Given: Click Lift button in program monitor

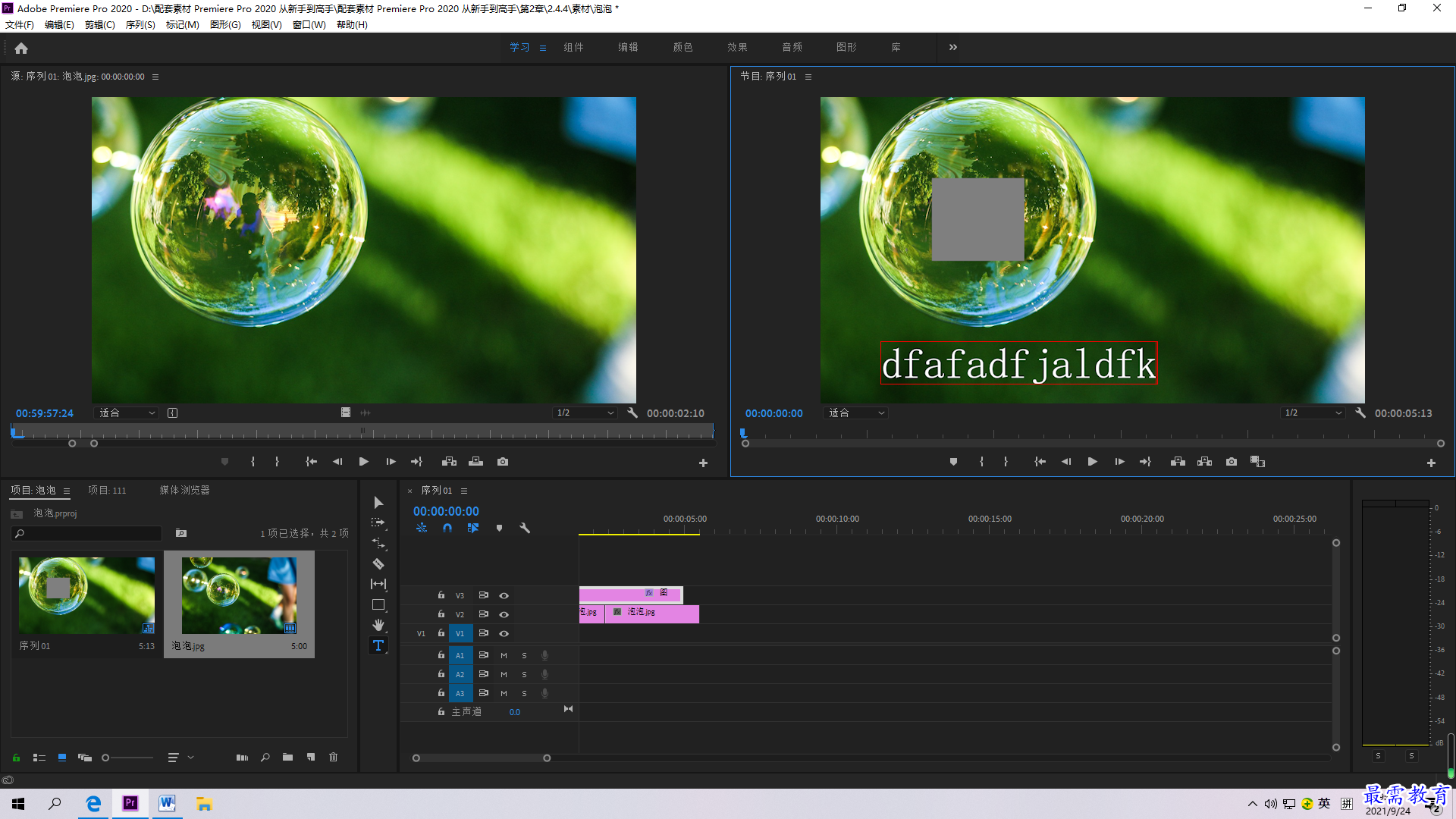Looking at the screenshot, I should pyautogui.click(x=1178, y=462).
